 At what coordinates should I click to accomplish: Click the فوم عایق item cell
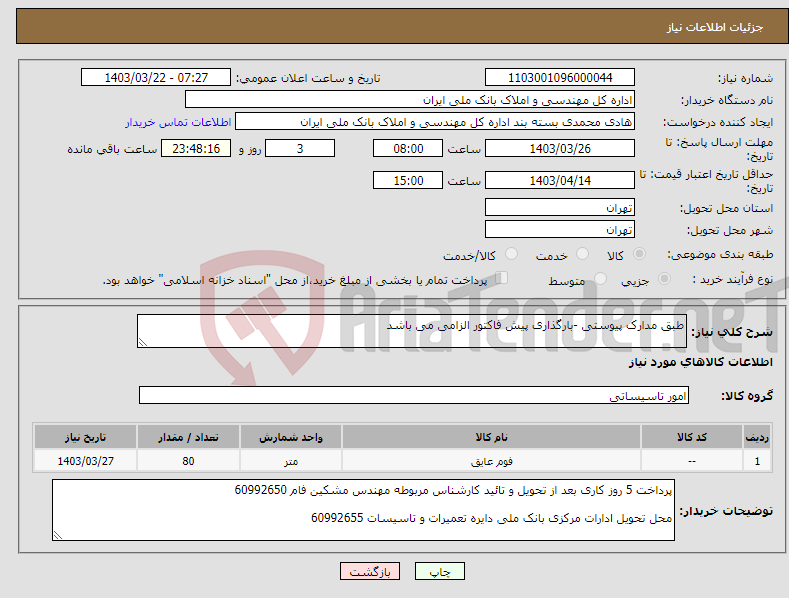click(x=491, y=461)
